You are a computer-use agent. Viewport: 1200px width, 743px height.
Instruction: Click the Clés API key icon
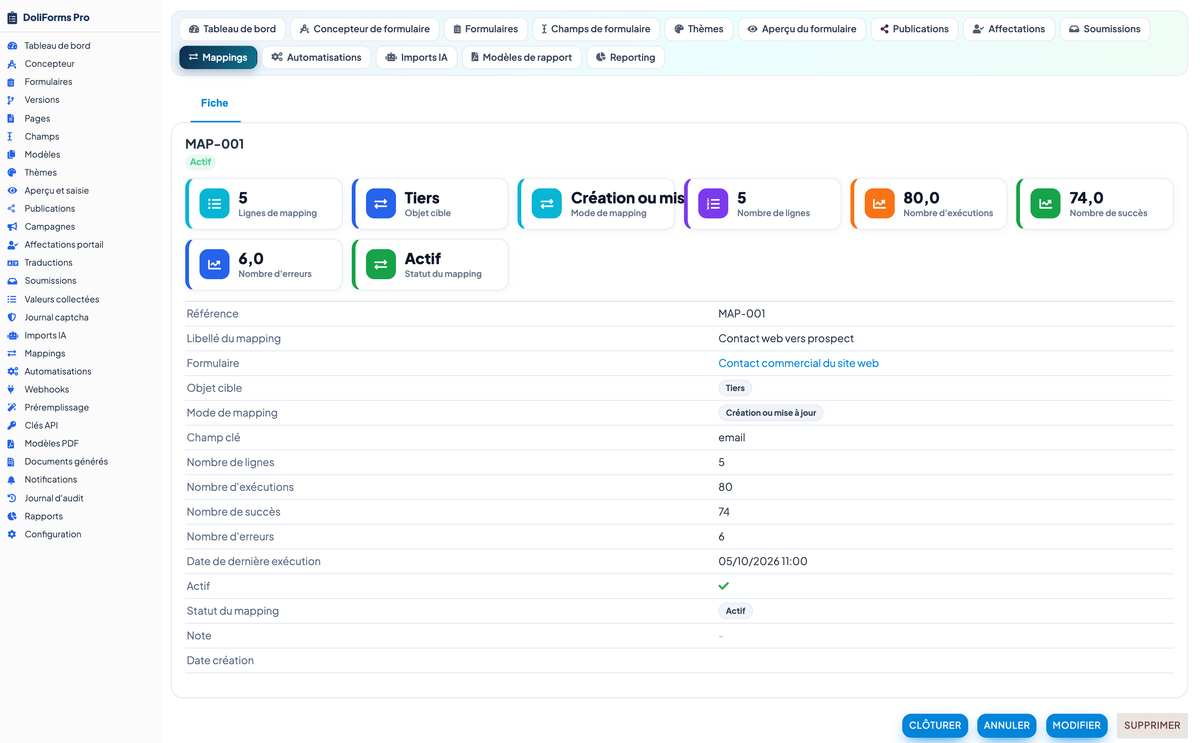point(12,425)
